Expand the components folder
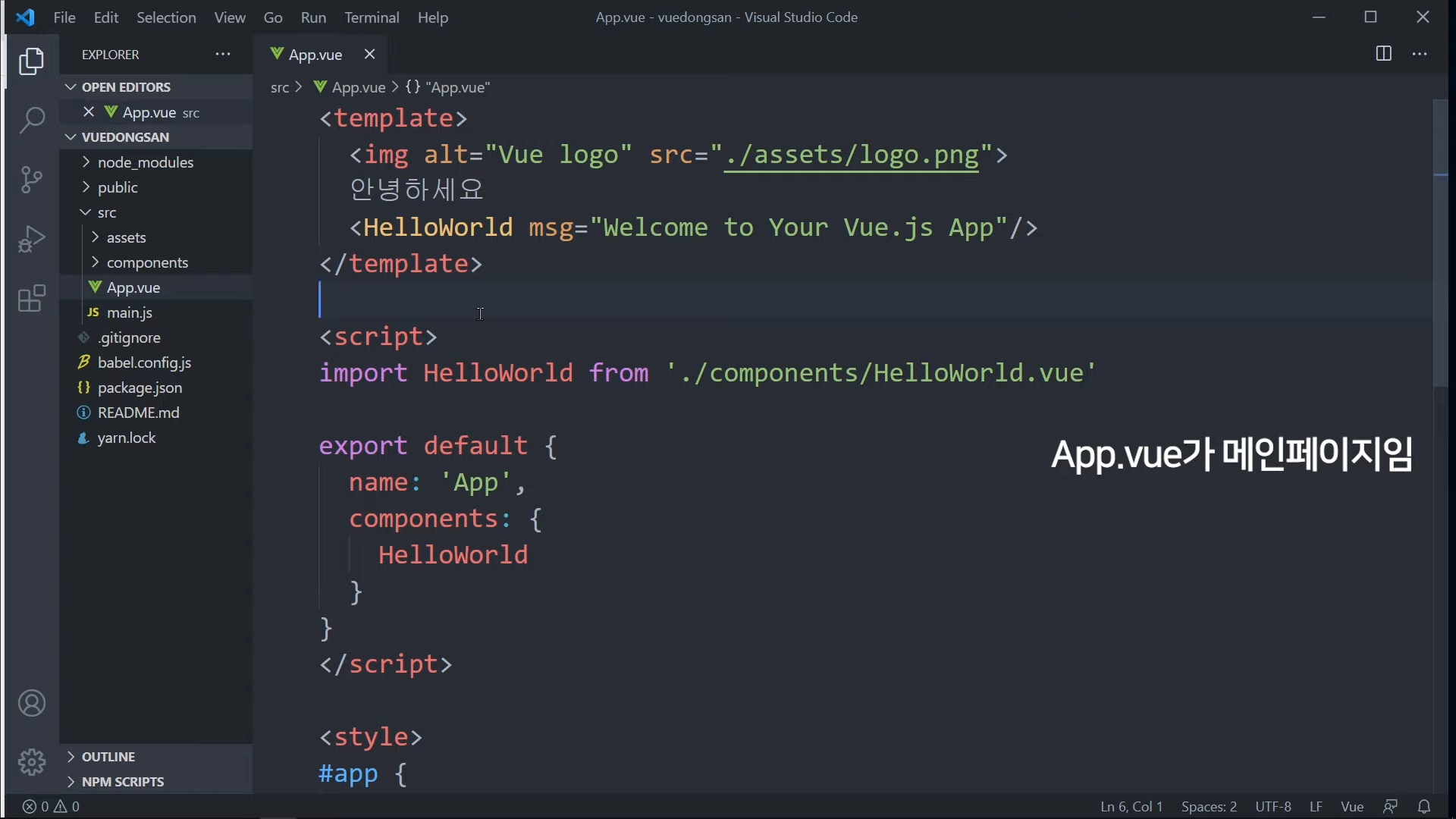 point(147,262)
